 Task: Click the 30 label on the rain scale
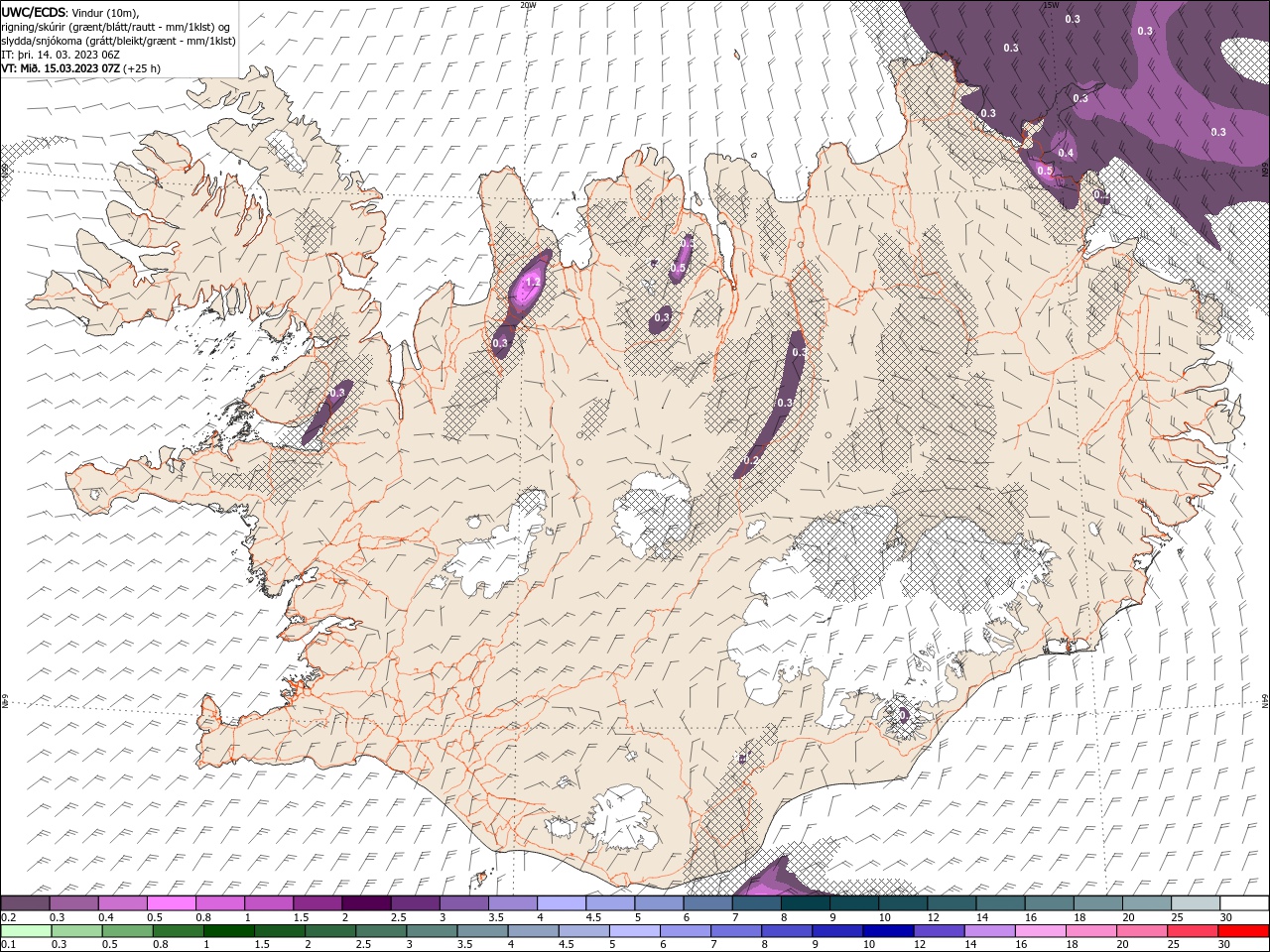coord(1223,944)
